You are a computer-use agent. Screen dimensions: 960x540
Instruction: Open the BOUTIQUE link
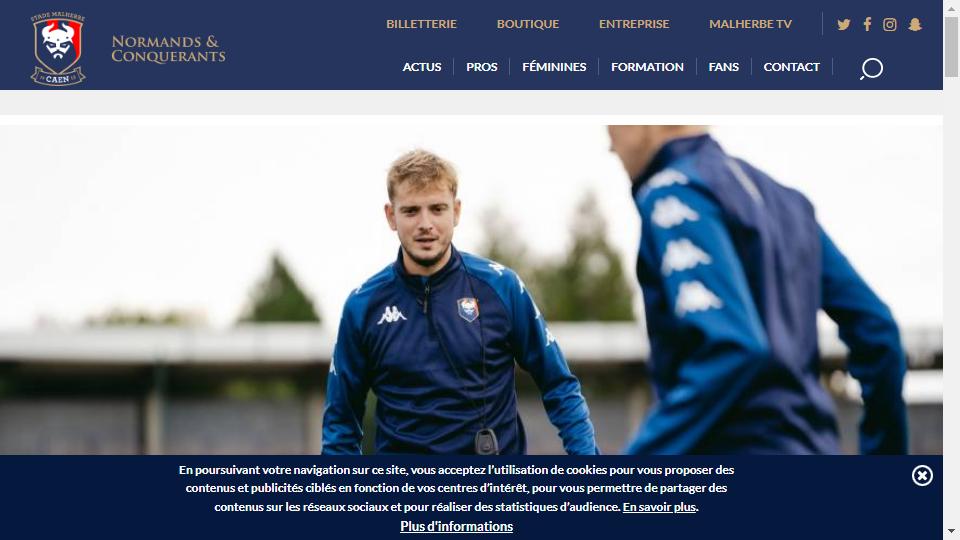(528, 24)
